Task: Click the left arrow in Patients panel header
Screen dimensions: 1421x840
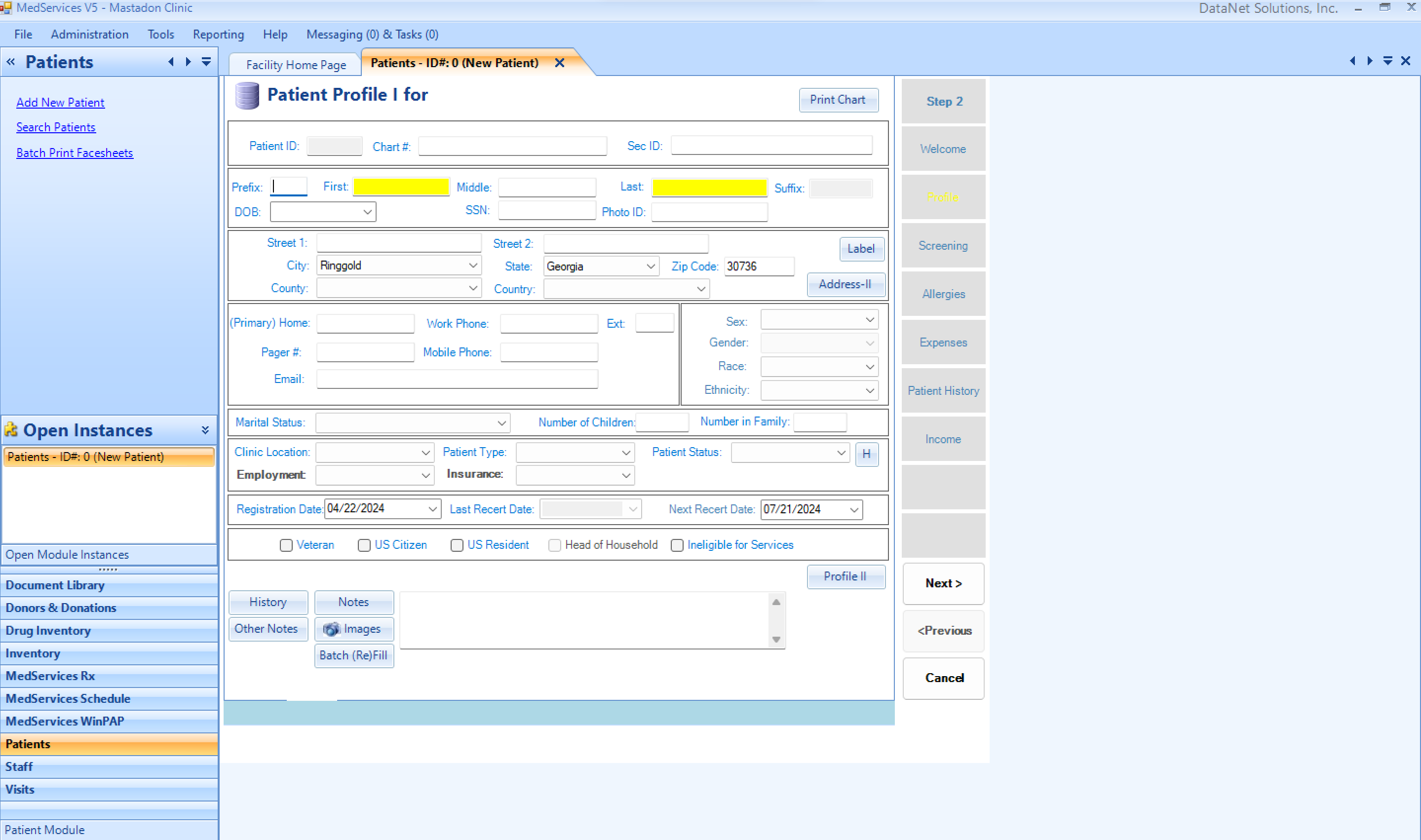Action: 171,62
